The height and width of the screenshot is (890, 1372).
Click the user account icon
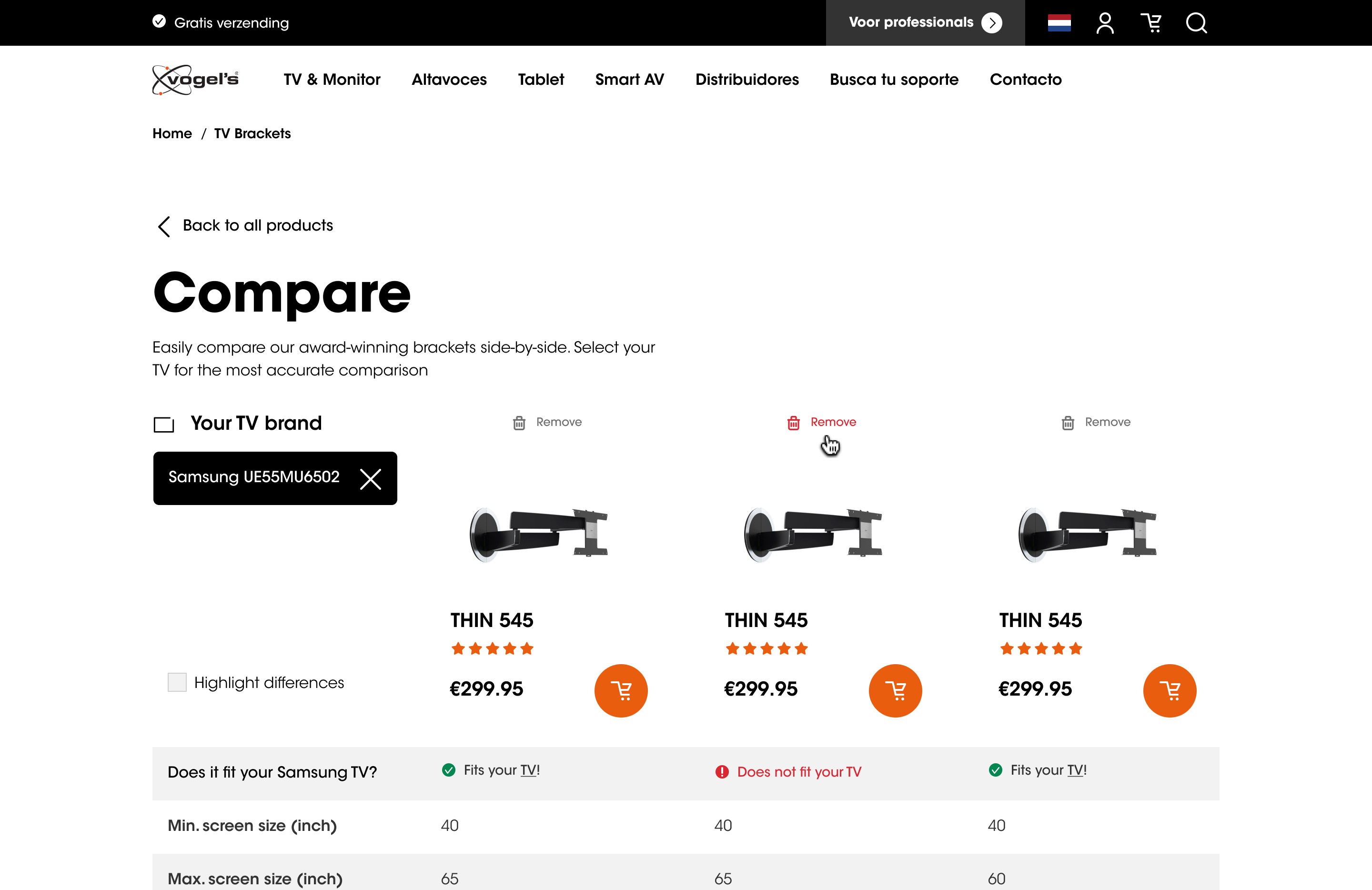coord(1105,23)
